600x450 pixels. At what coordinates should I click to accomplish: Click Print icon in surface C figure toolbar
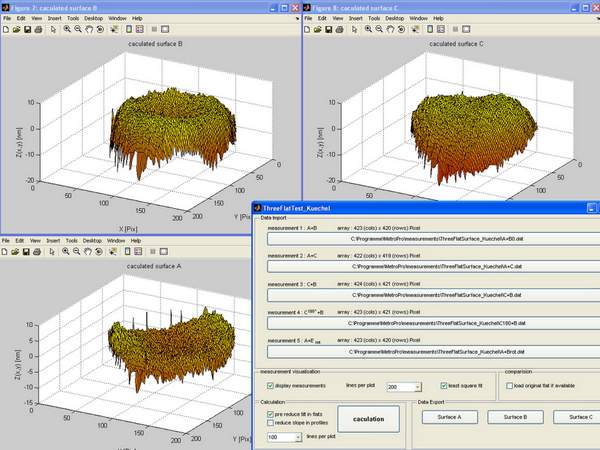339,29
